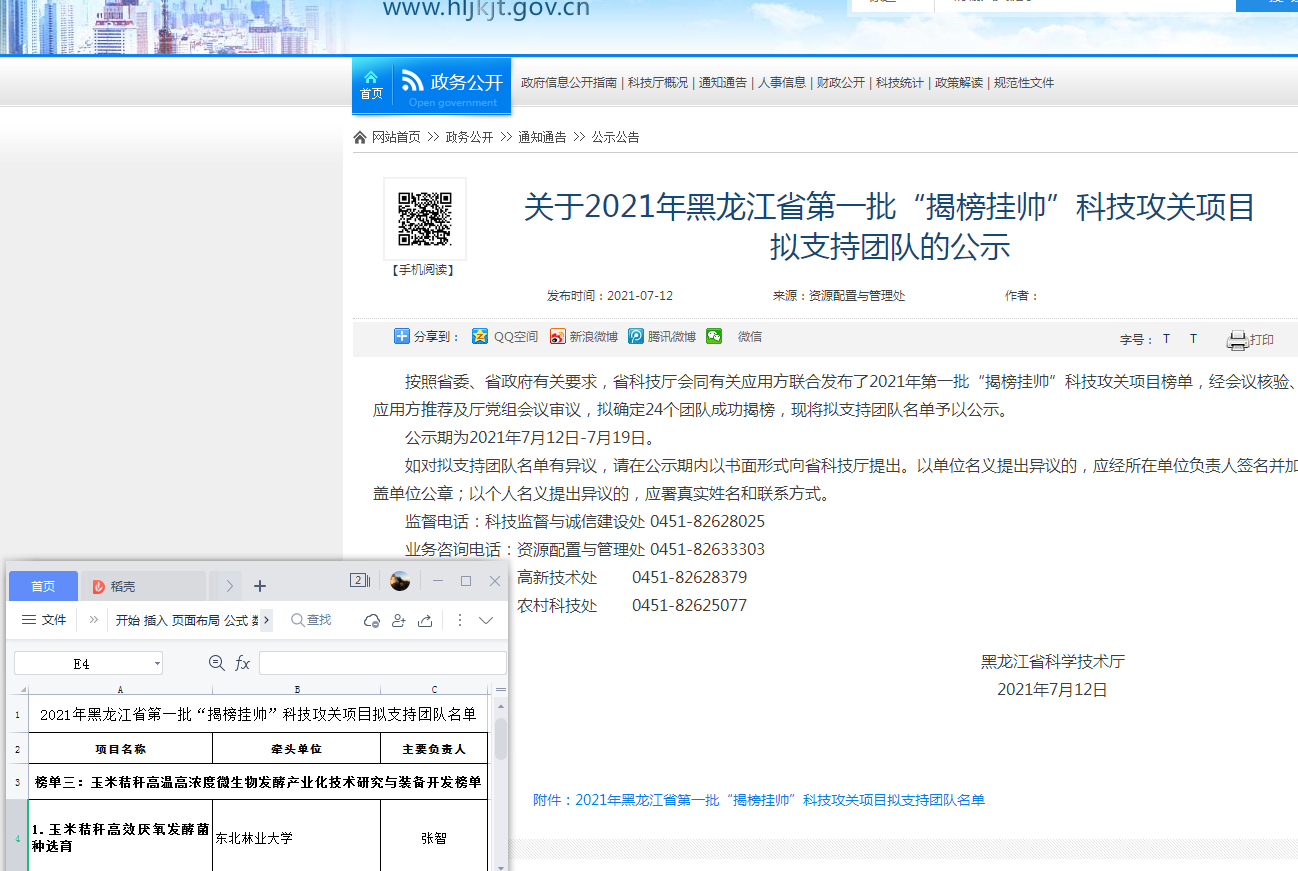1298x871 pixels.
Task: Click the fx insert function icon
Action: pos(242,663)
